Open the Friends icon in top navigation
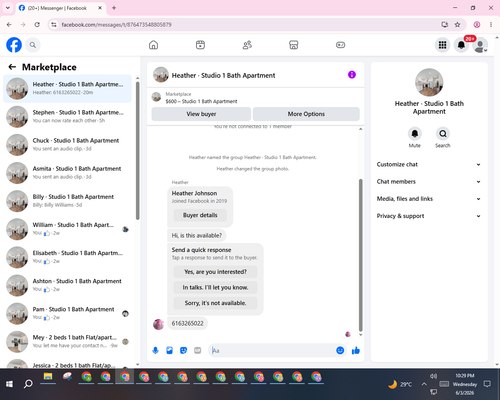500x400 pixels. click(247, 45)
